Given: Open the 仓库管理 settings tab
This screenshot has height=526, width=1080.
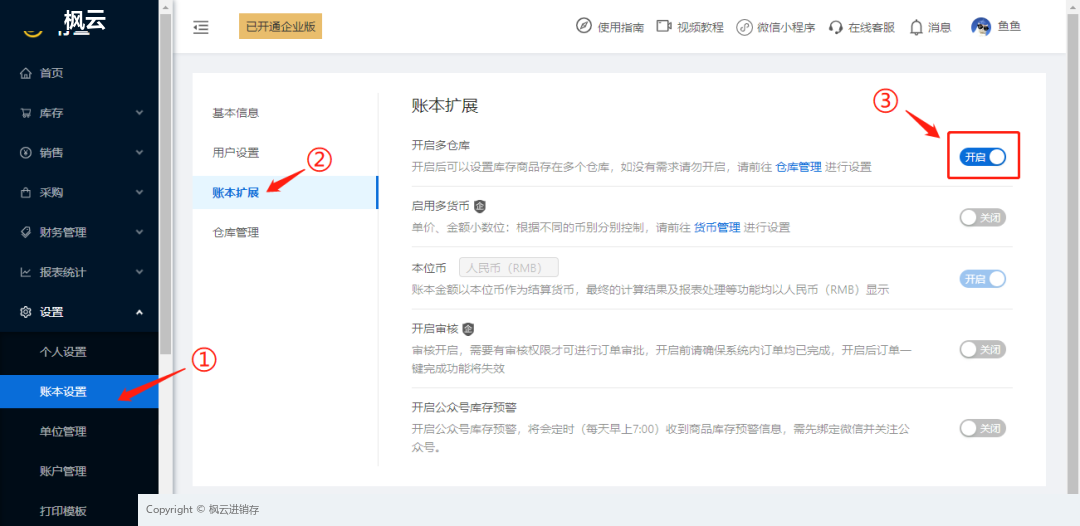Looking at the screenshot, I should (x=285, y=233).
